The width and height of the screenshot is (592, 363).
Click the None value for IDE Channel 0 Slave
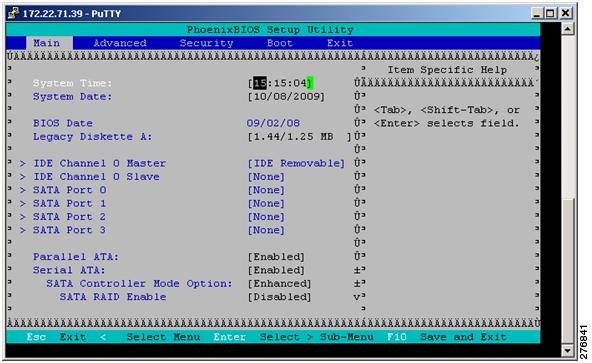point(266,177)
